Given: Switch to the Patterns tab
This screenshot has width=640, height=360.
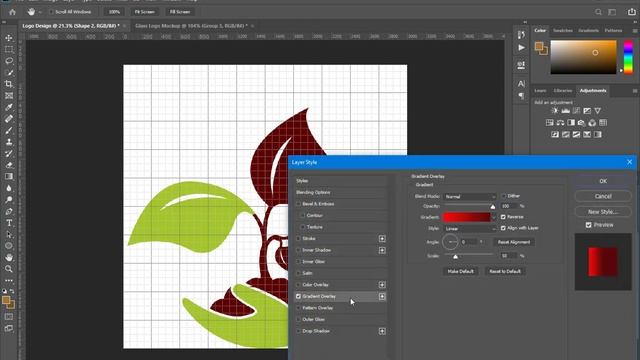Looking at the screenshot, I should point(613,31).
